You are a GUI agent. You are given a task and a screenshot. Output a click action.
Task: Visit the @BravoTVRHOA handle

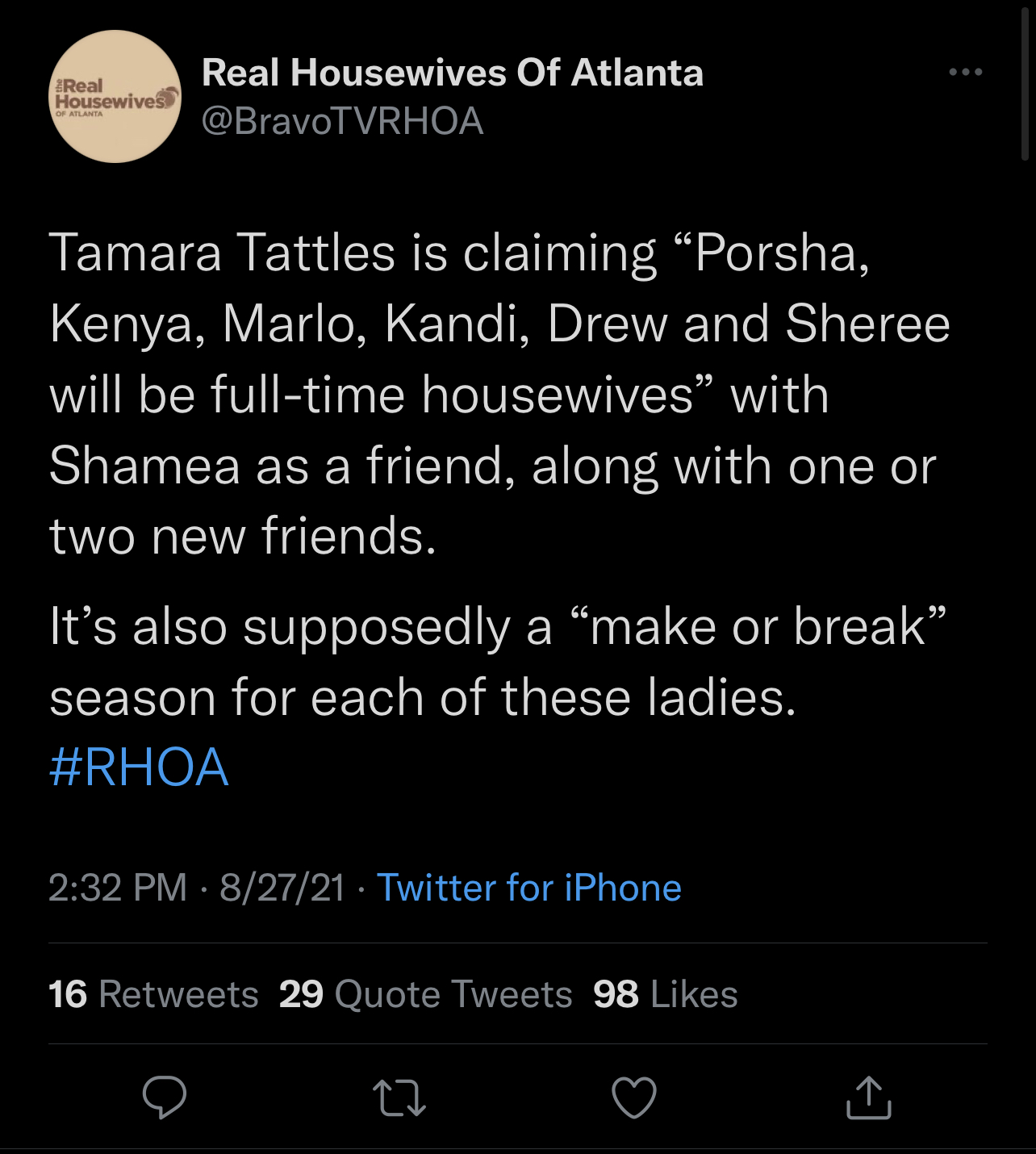[x=342, y=122]
